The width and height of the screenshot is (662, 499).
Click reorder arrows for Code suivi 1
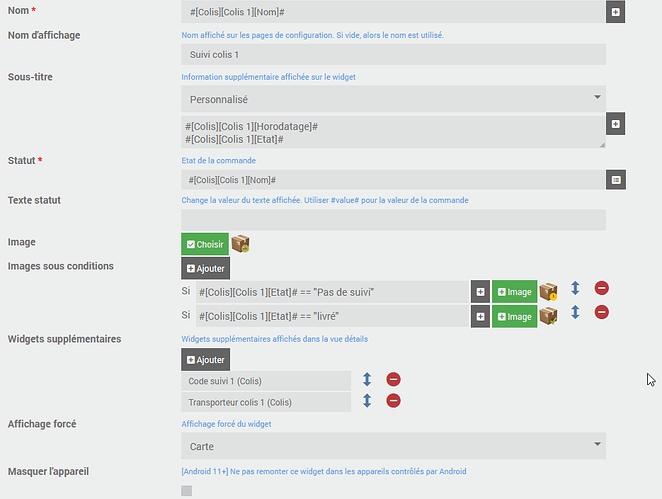[x=367, y=380]
